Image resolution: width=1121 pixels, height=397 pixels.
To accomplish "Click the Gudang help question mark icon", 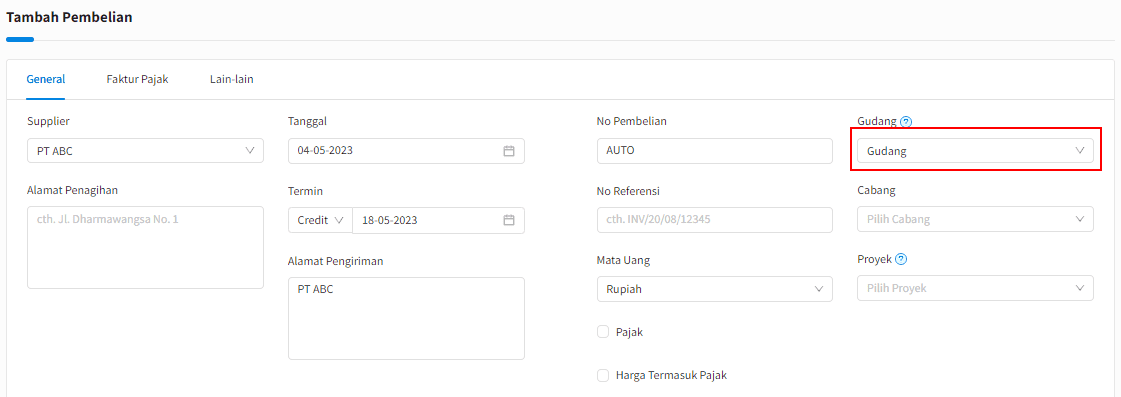I will coord(906,122).
